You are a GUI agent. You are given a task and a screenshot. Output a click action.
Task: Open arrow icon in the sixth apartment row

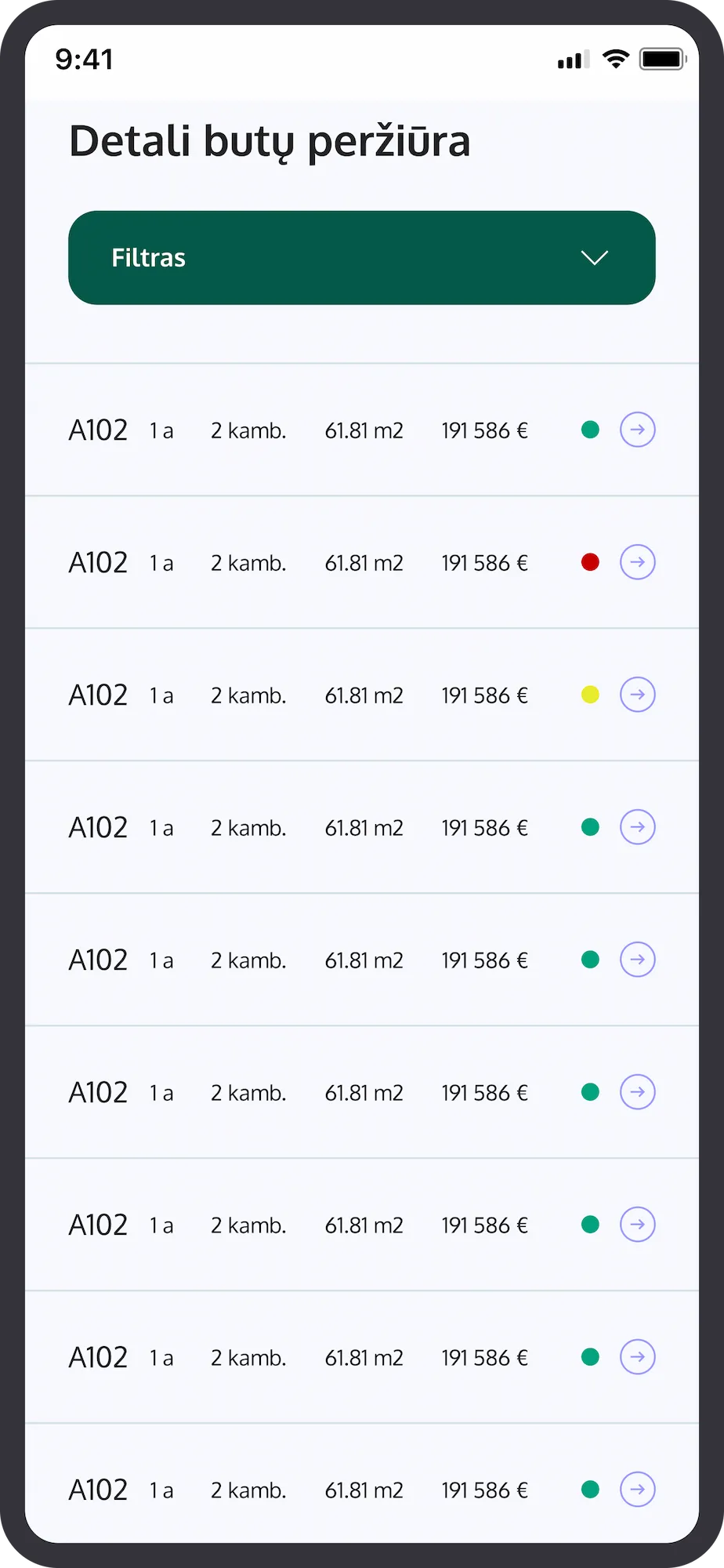coord(637,1092)
